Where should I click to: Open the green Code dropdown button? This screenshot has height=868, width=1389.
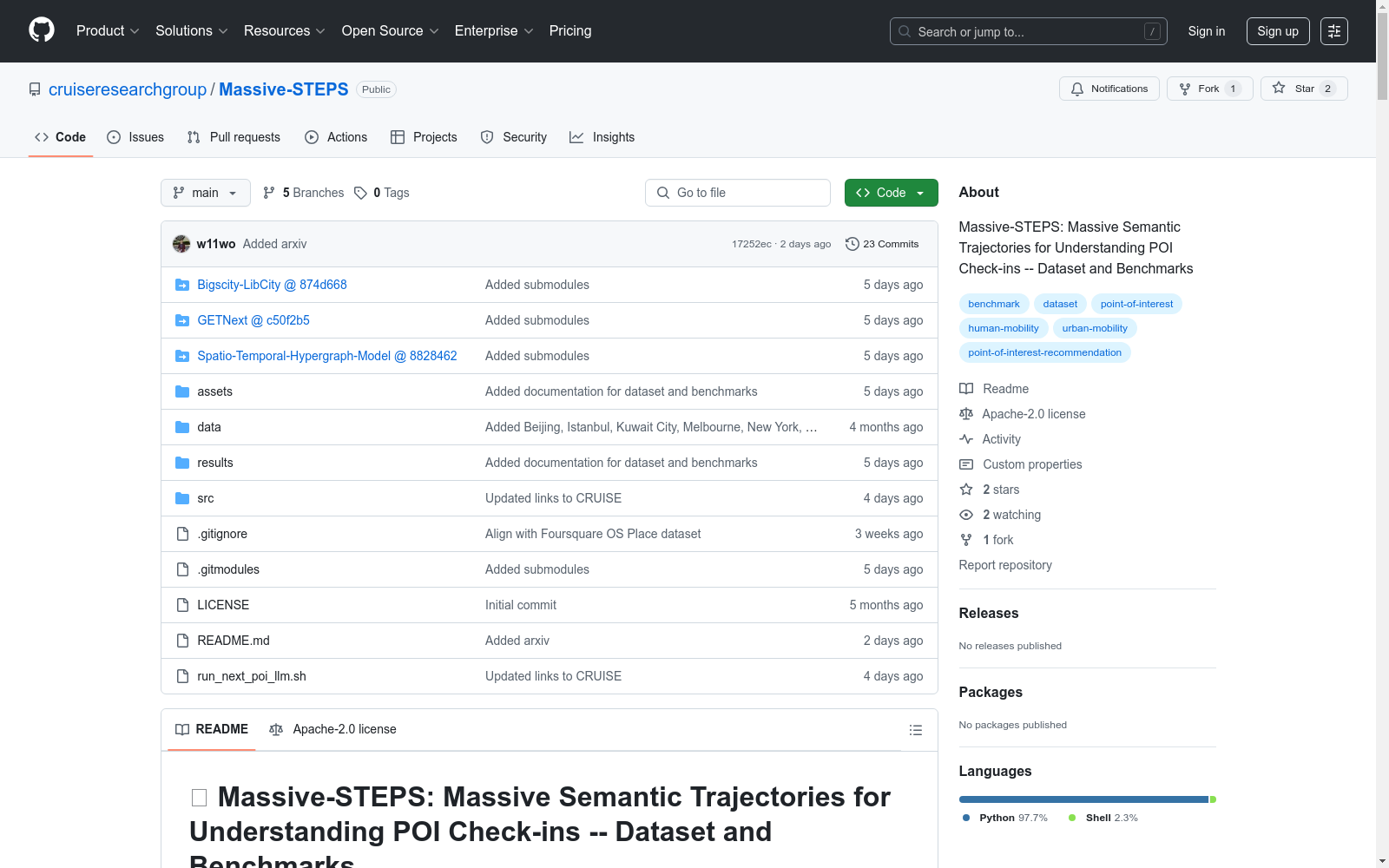(x=892, y=193)
